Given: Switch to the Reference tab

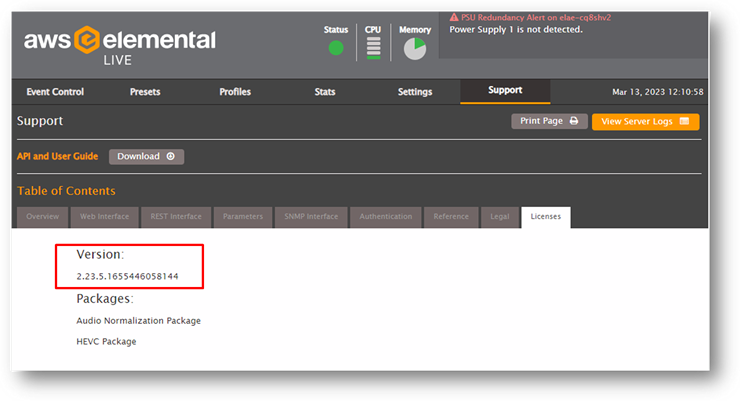Looking at the screenshot, I should click(x=451, y=217).
